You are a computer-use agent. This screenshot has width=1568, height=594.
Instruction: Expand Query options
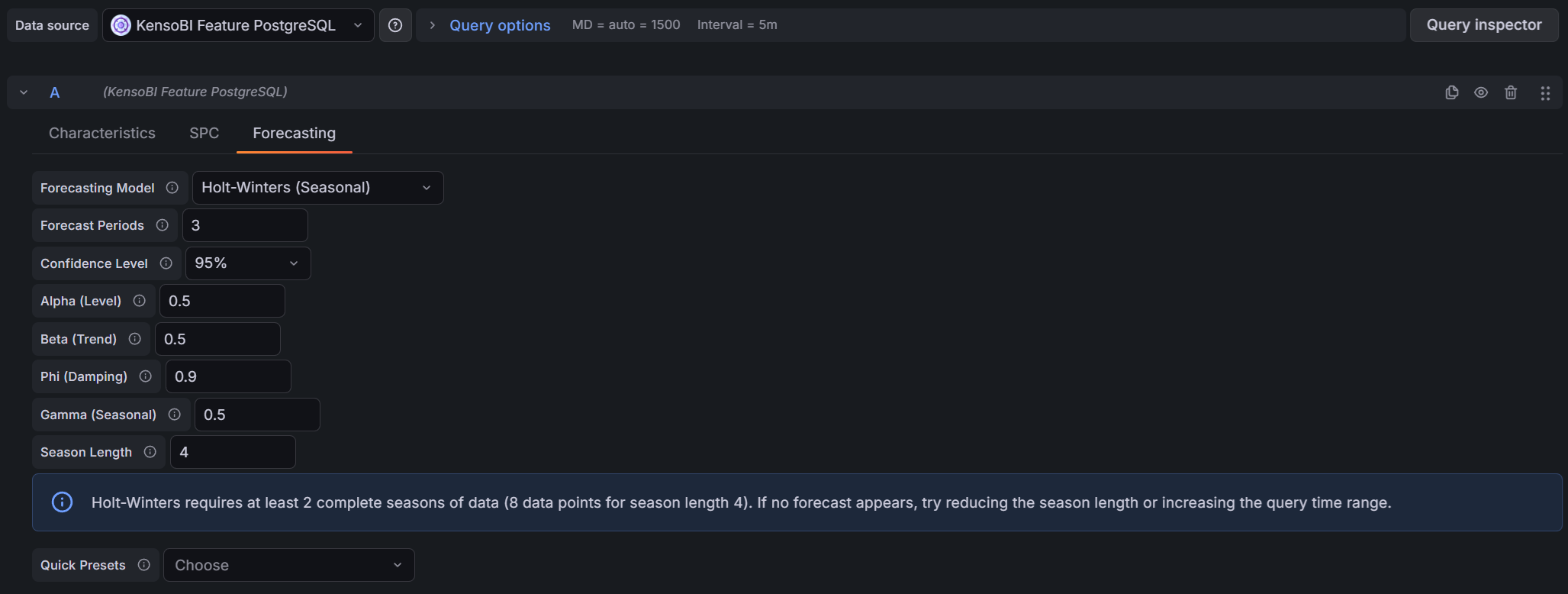tap(499, 25)
